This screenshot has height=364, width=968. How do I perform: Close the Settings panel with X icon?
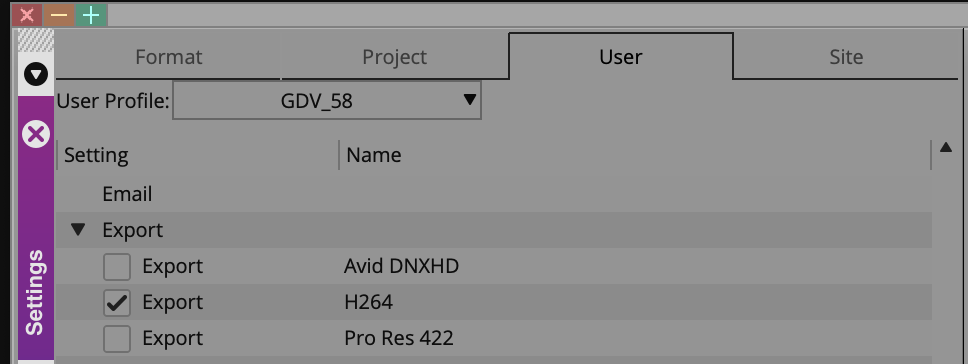[36, 134]
